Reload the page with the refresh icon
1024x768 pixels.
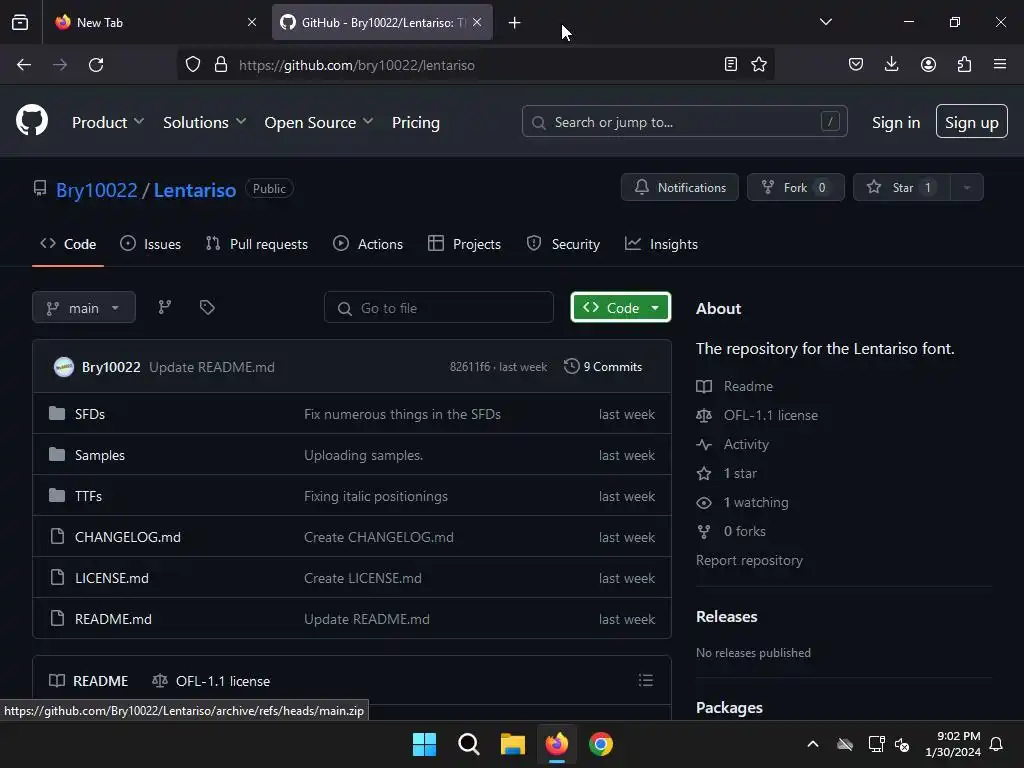click(x=96, y=65)
